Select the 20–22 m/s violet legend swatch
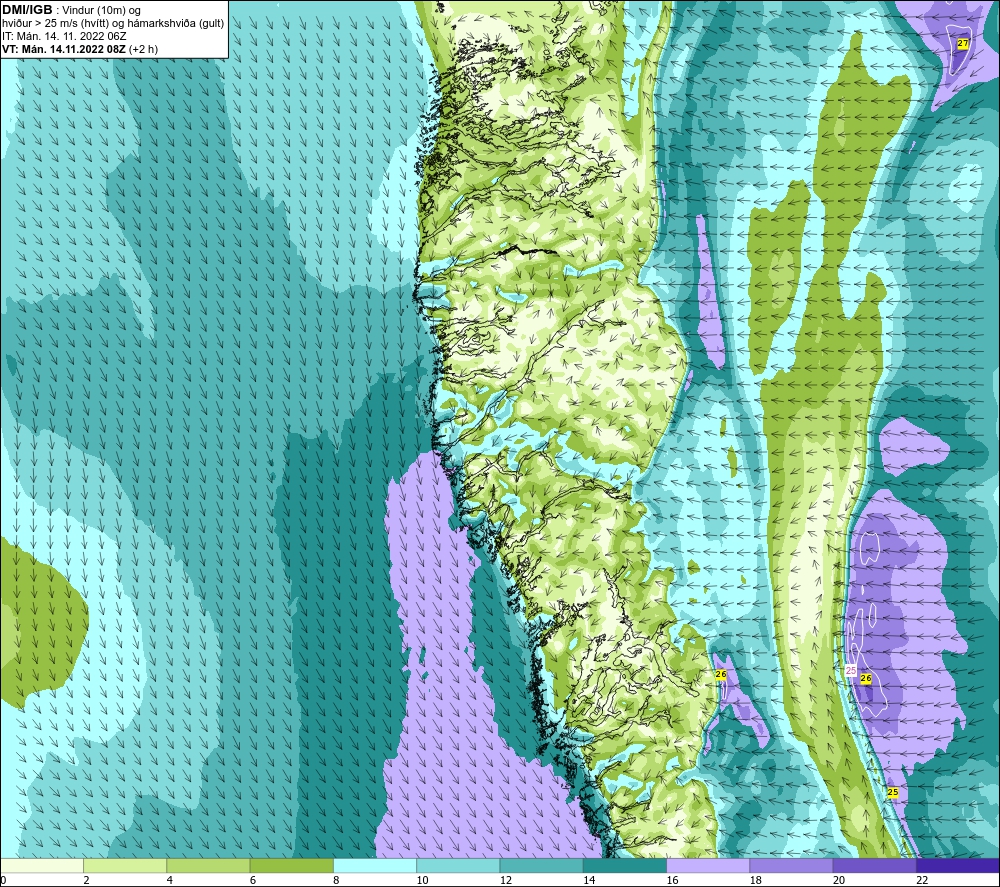The width and height of the screenshot is (1000, 887). (874, 866)
